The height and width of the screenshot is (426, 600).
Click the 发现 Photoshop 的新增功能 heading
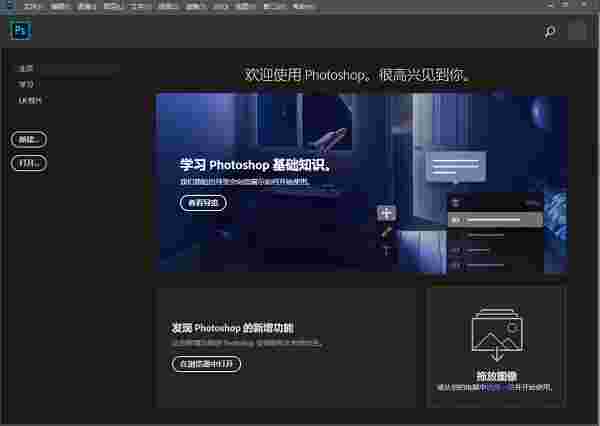point(232,328)
